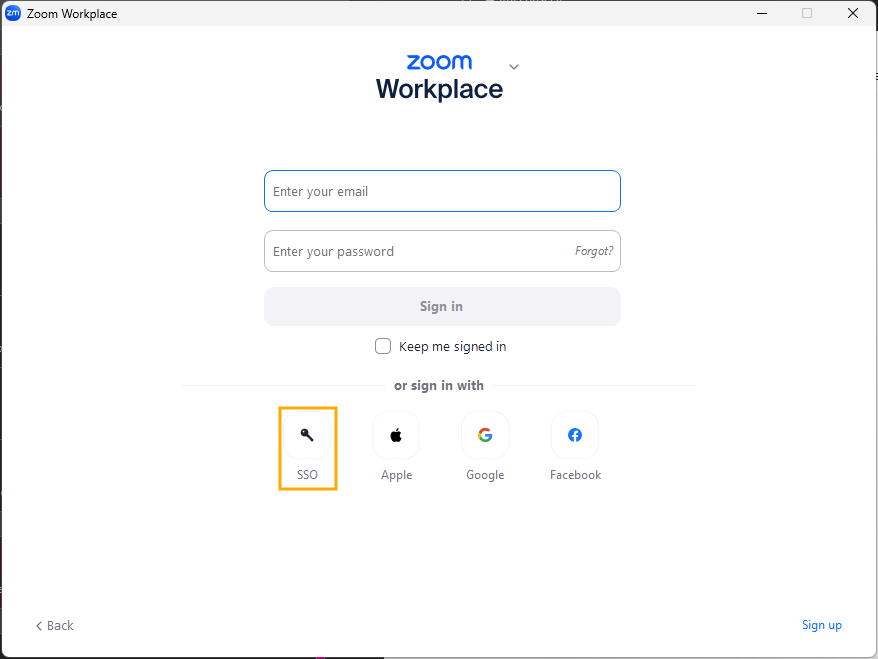Click the Zoom app icon in title bar
The width and height of the screenshot is (878, 659).
click(x=13, y=13)
